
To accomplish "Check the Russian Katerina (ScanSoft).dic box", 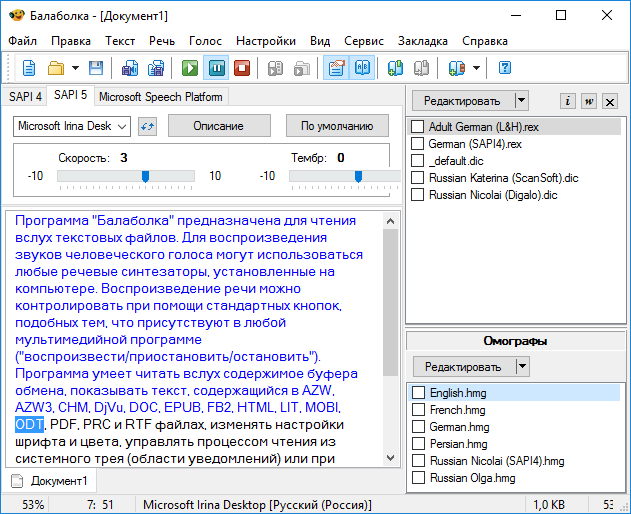I will pos(418,177).
